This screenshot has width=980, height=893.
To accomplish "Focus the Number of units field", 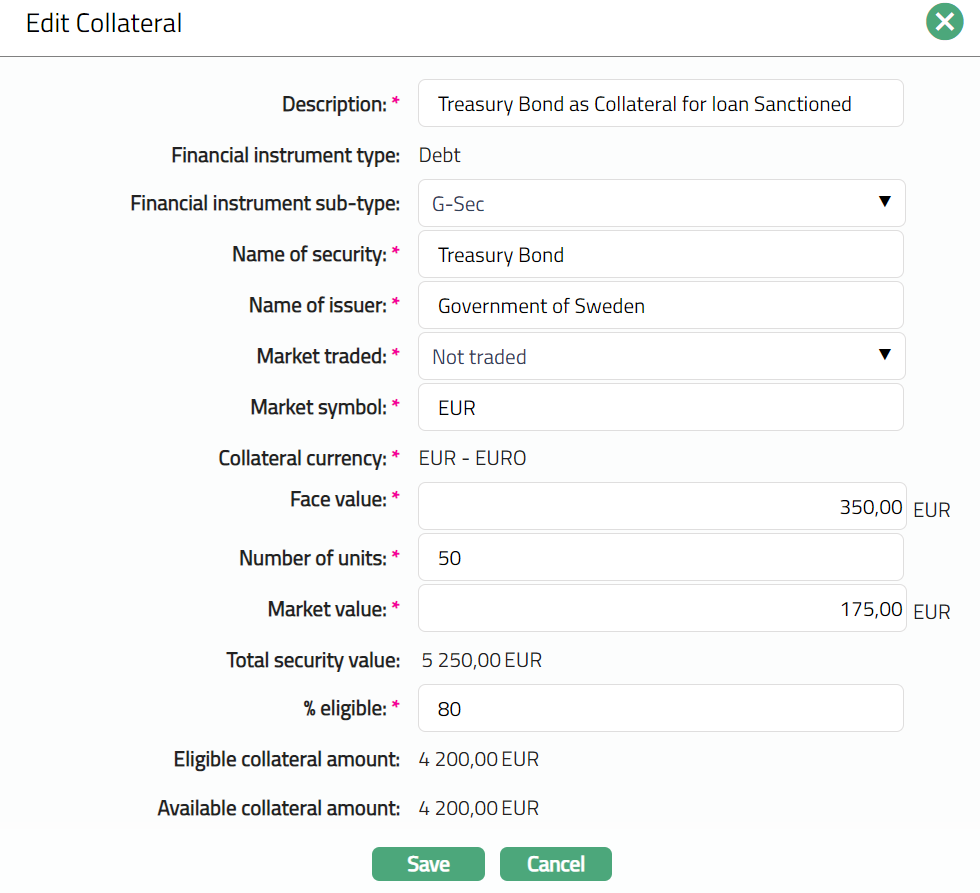I will point(660,558).
